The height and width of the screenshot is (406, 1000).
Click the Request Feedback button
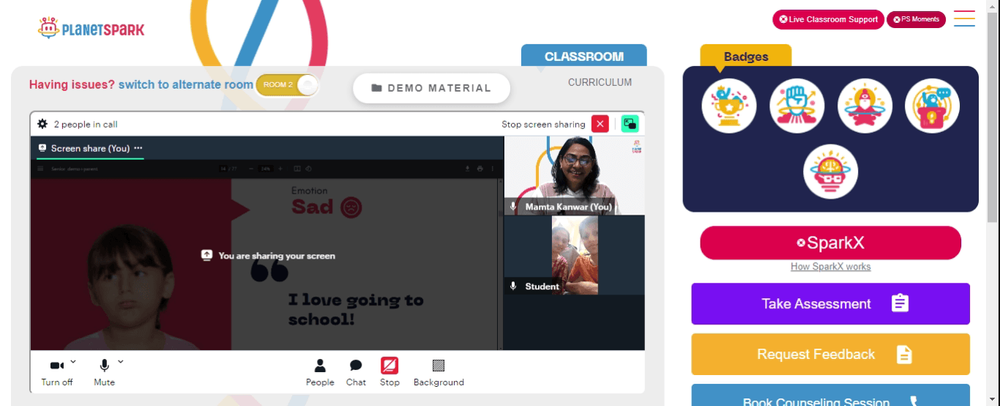tap(830, 354)
